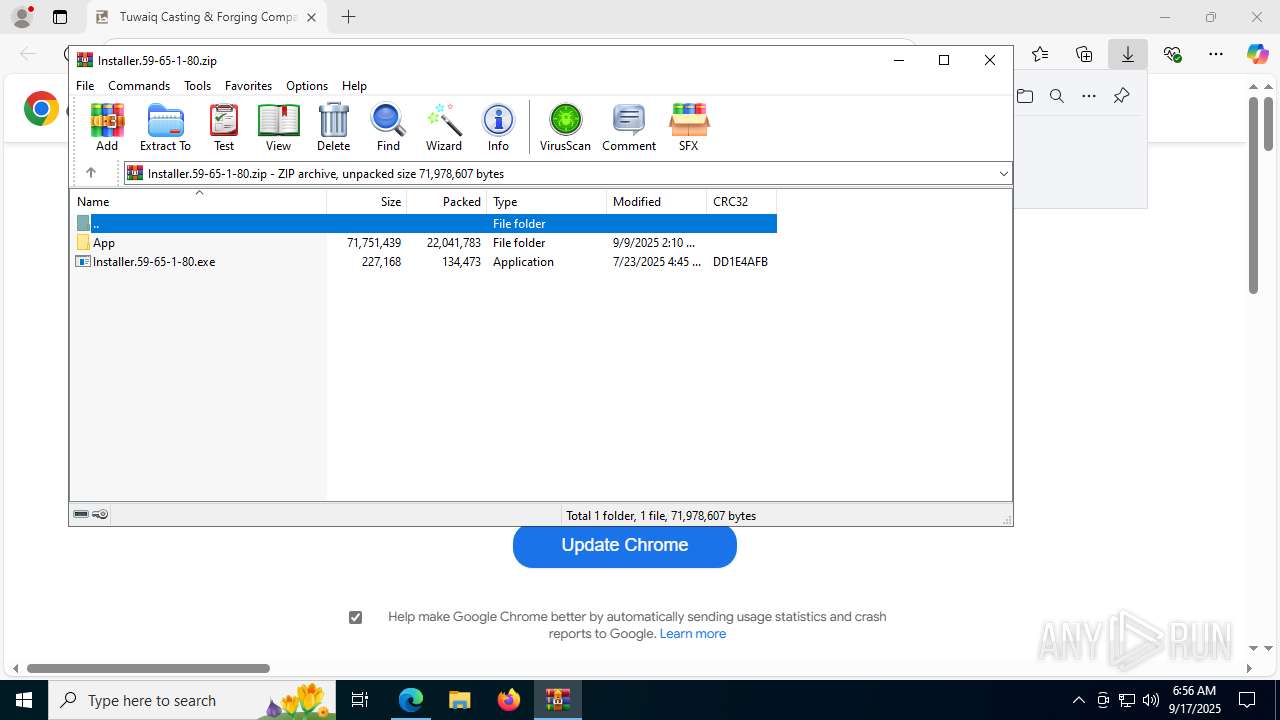Follow the Learn more link
The image size is (1280, 720).
coord(692,634)
